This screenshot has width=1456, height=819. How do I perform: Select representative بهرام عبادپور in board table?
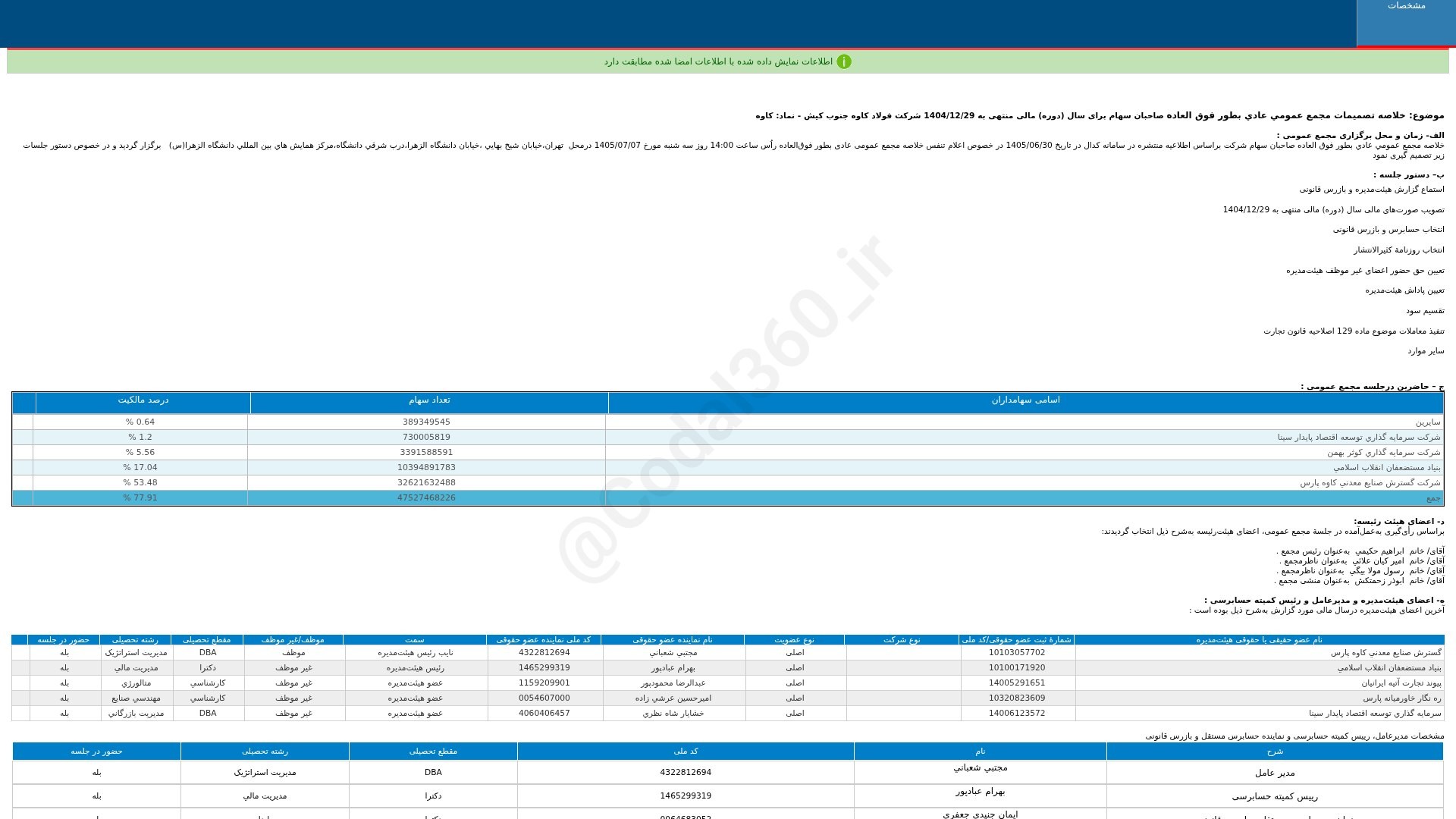coord(673,668)
